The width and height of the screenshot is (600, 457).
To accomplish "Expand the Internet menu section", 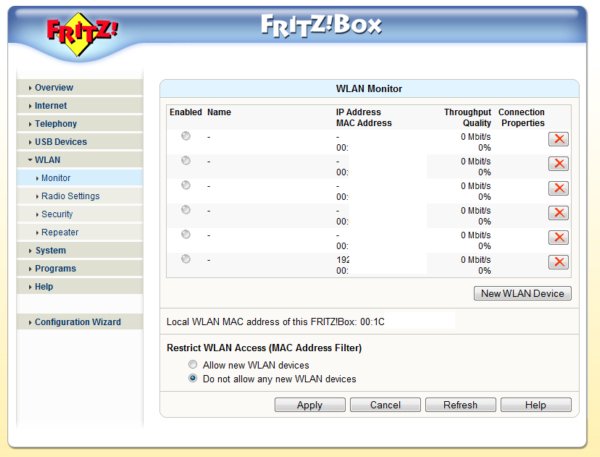I will point(51,106).
